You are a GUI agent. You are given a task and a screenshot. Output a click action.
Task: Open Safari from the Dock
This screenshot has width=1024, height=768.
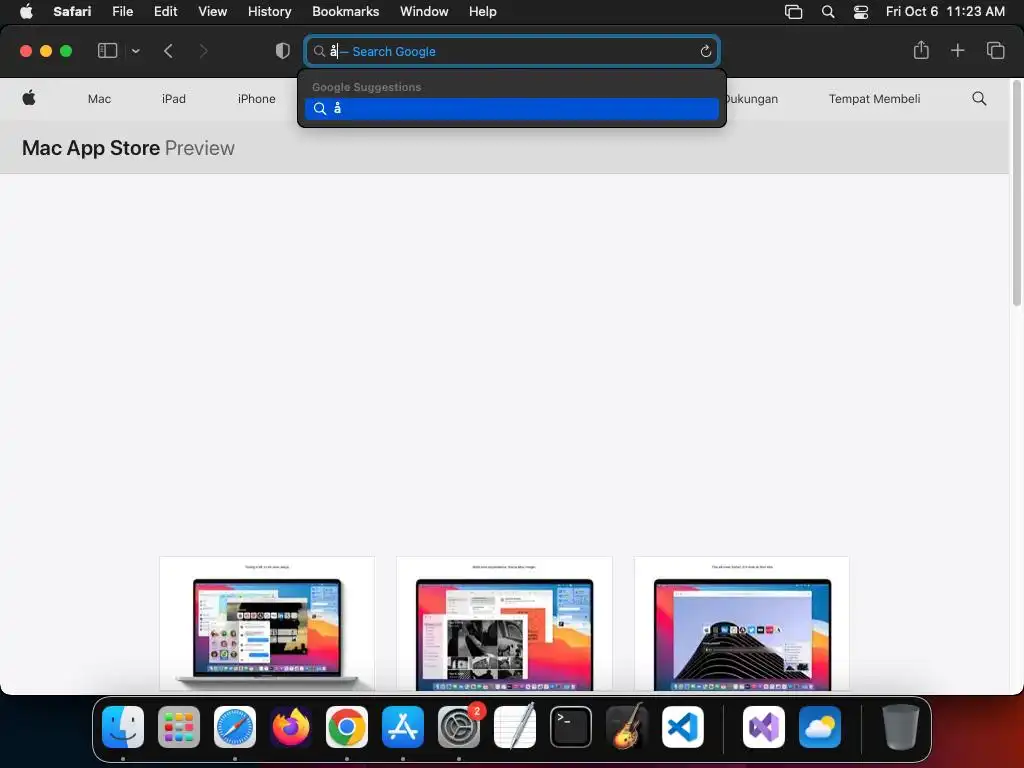click(235, 727)
